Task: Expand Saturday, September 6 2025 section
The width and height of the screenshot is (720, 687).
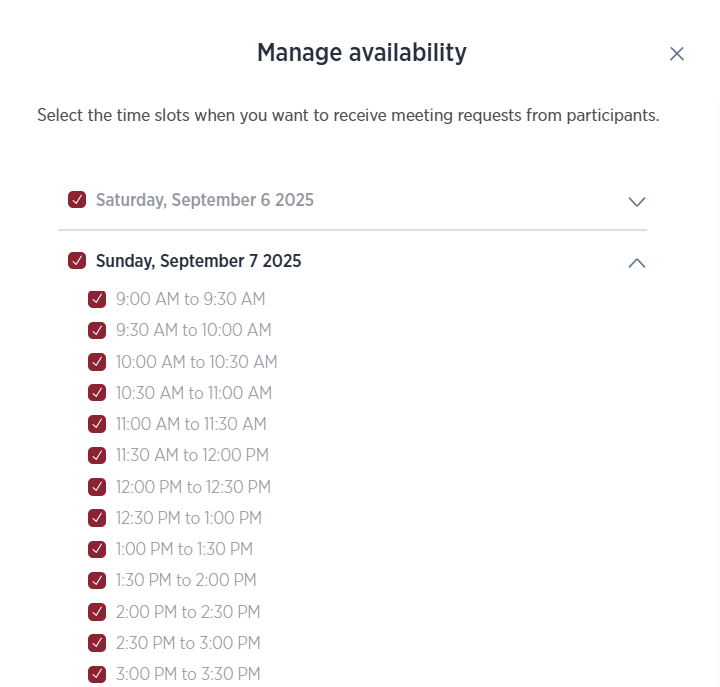Action: click(637, 201)
